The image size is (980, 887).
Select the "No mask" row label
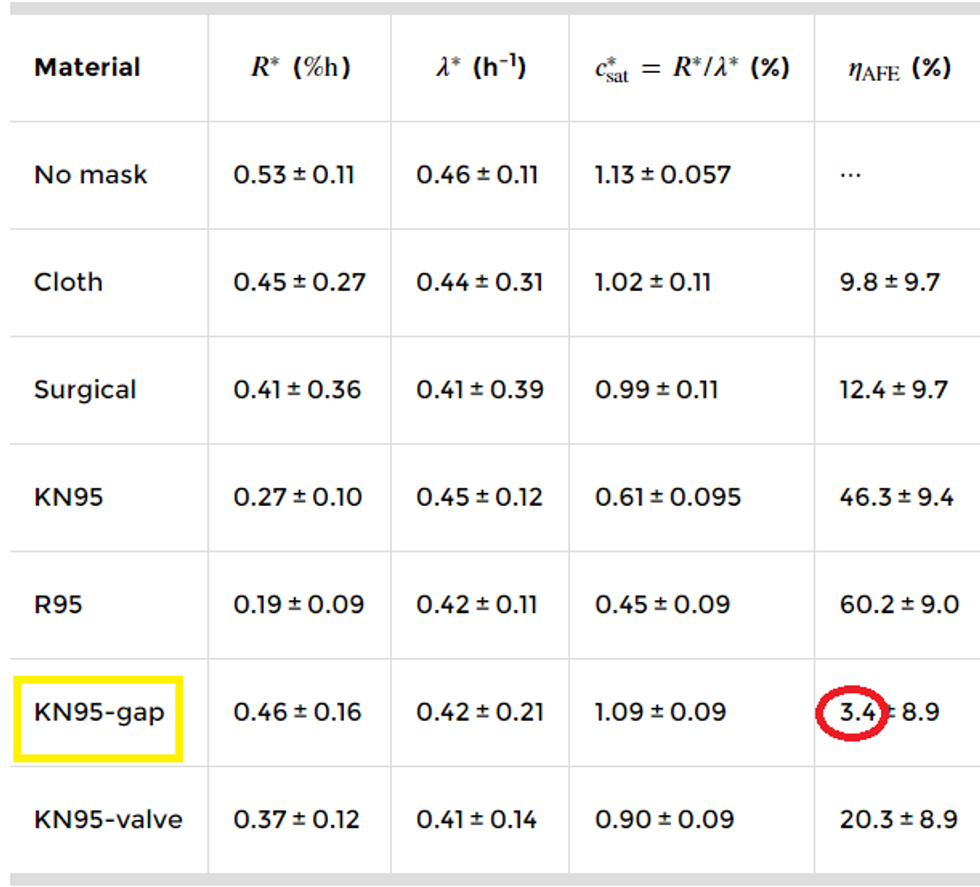pyautogui.click(x=90, y=175)
